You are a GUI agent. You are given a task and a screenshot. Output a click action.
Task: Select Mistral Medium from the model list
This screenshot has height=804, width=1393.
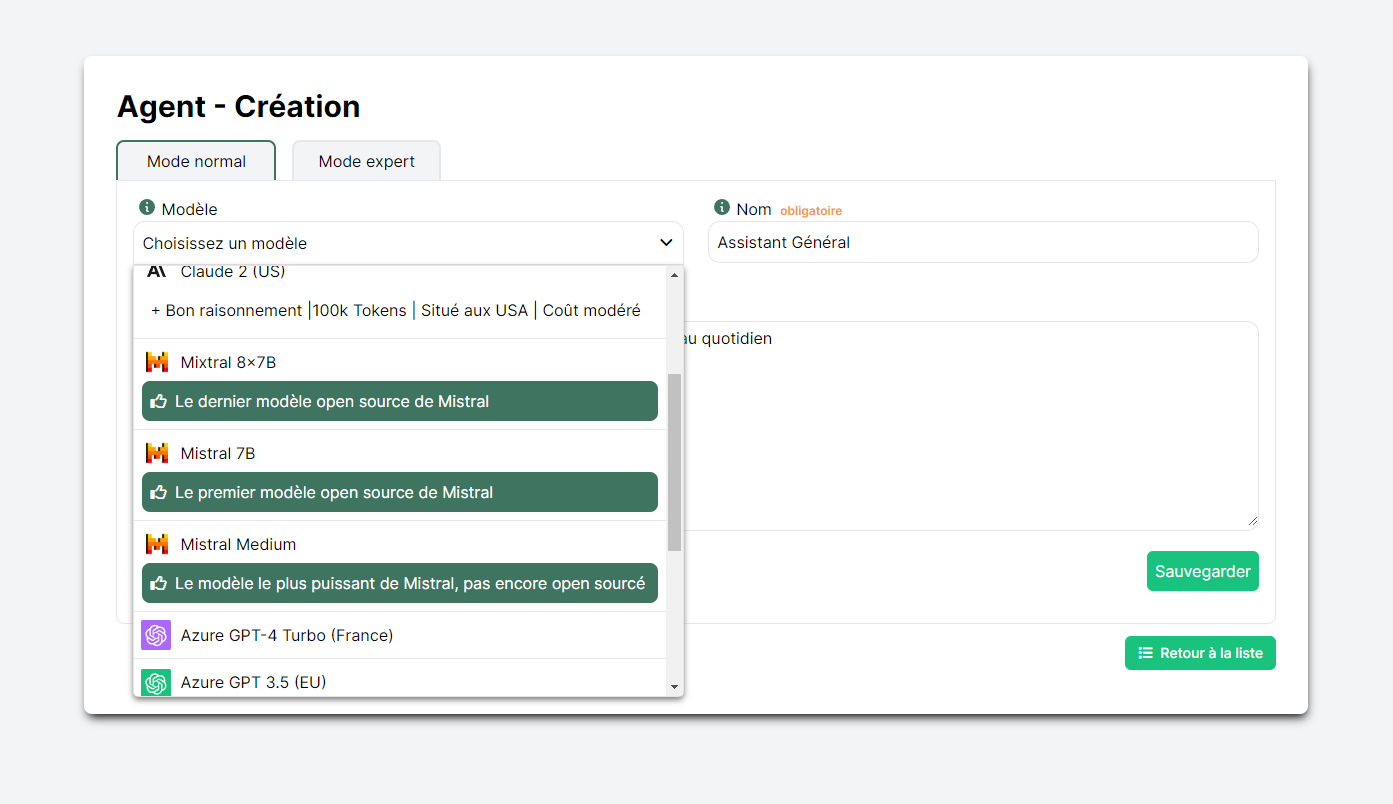[x=238, y=544]
